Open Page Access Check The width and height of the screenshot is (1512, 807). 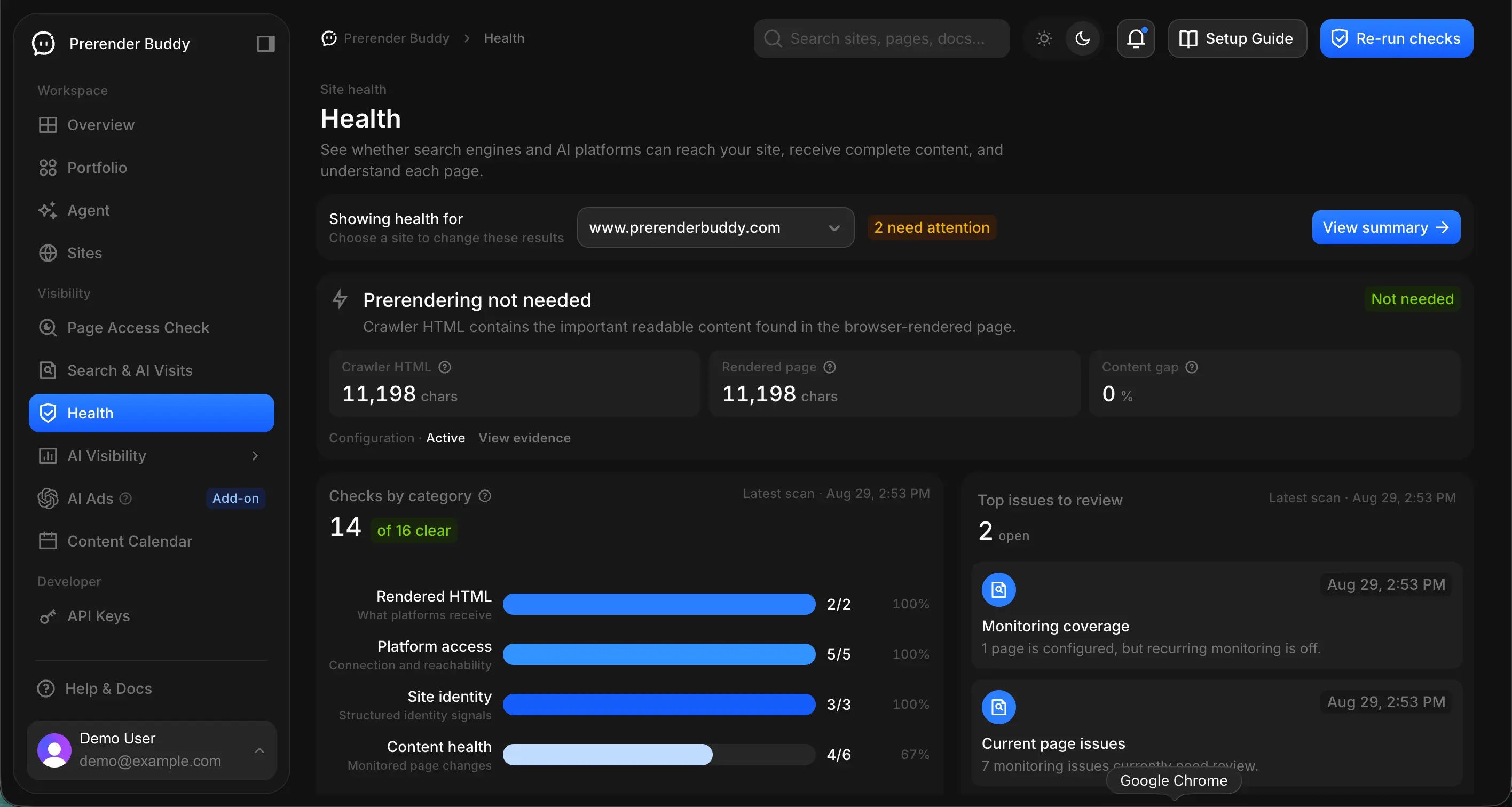[x=152, y=328]
